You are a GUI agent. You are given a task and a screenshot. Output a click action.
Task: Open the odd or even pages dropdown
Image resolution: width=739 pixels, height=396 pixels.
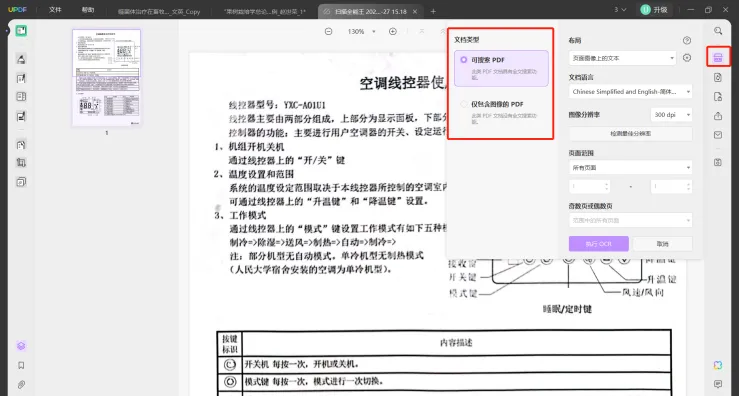click(631, 220)
